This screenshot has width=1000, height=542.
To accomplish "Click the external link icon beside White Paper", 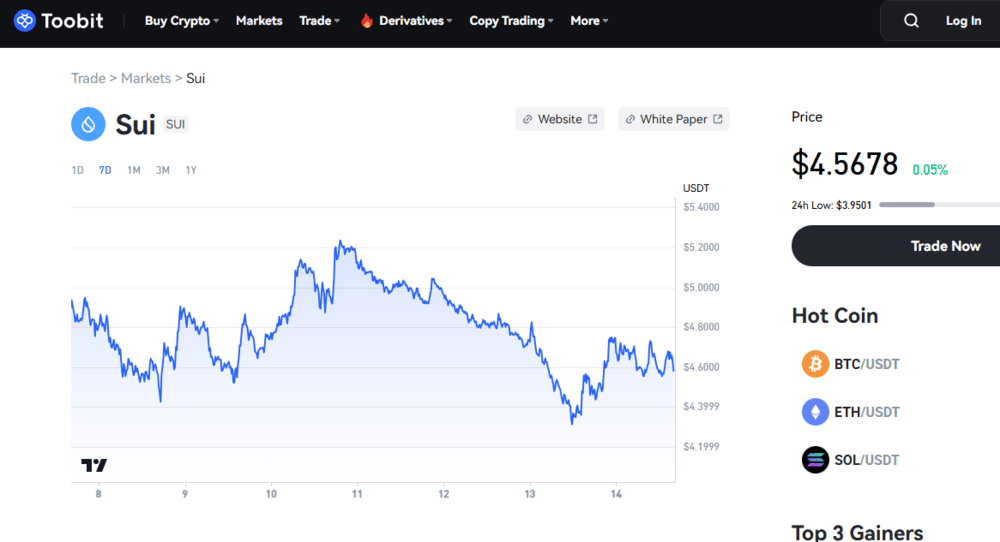I will pos(718,119).
